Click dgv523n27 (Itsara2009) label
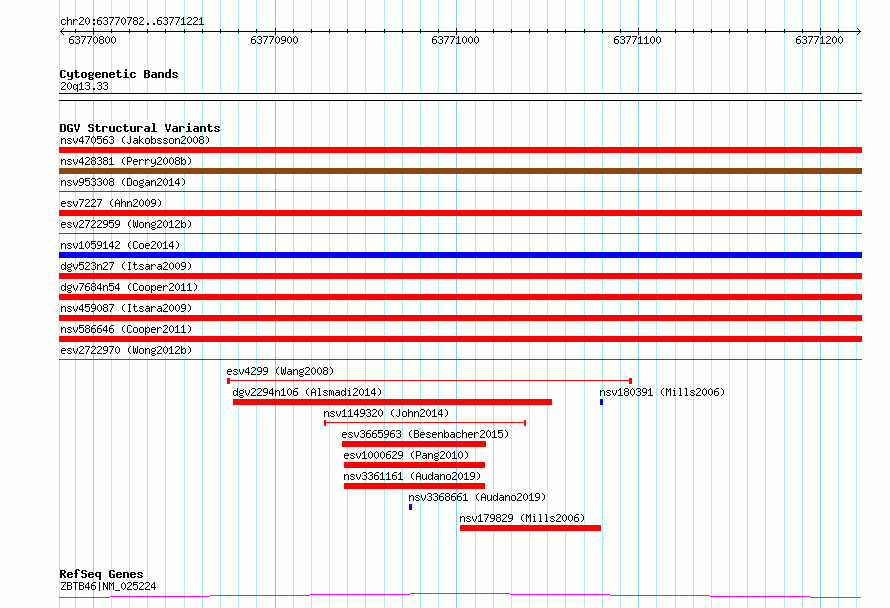 click(x=126, y=266)
